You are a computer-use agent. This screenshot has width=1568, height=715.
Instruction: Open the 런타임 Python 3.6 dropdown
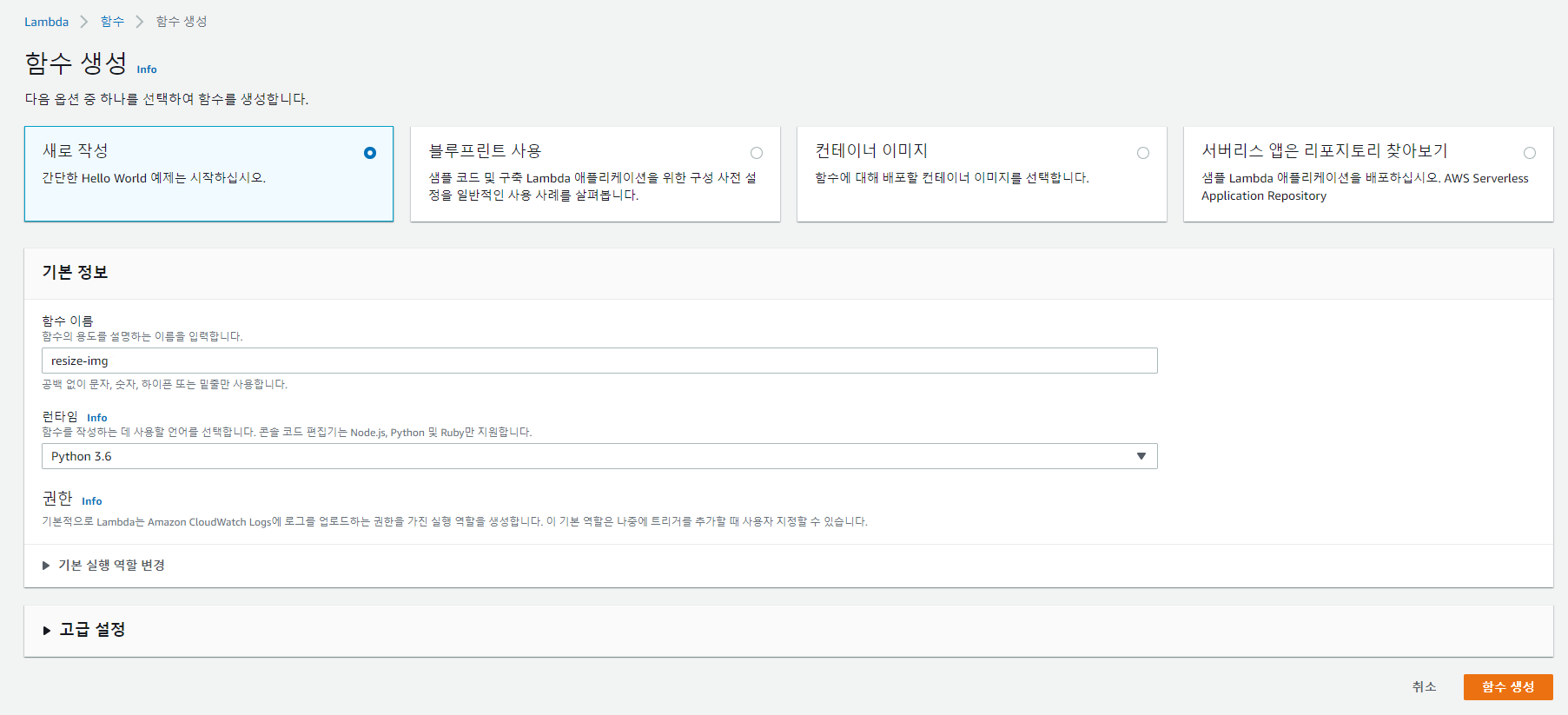pos(599,456)
